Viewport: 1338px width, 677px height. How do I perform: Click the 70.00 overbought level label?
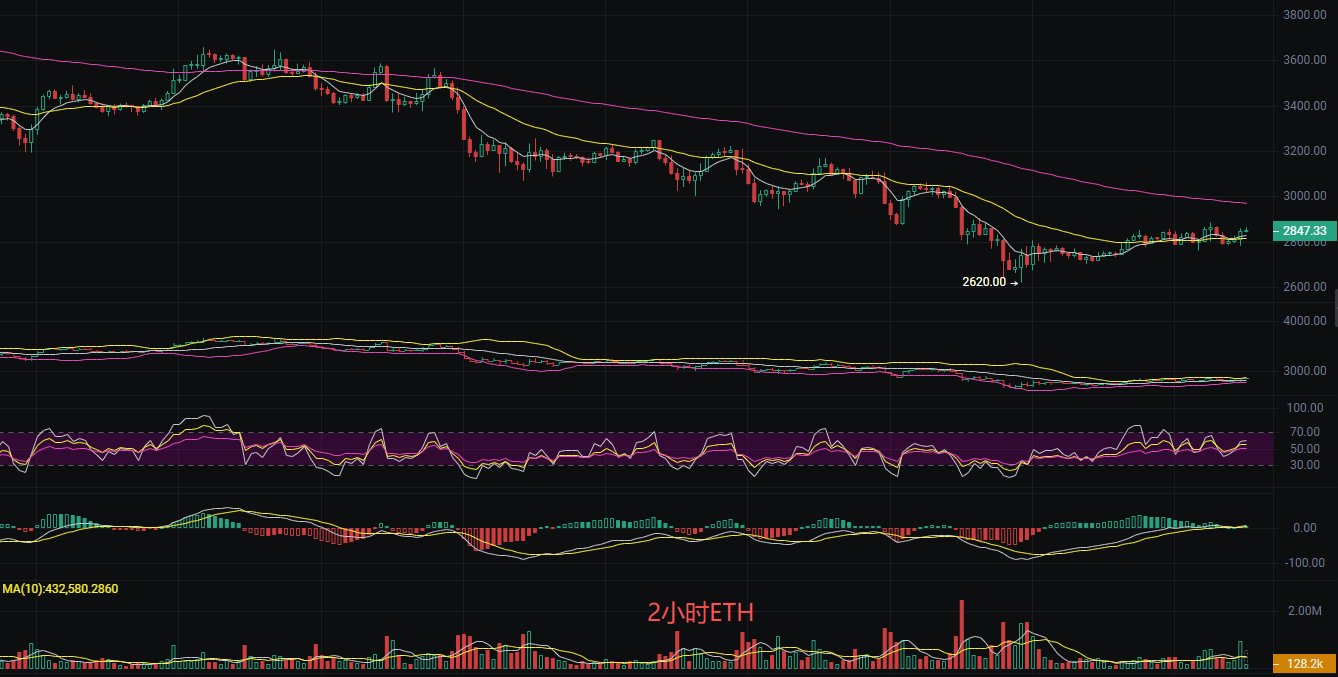point(1305,432)
